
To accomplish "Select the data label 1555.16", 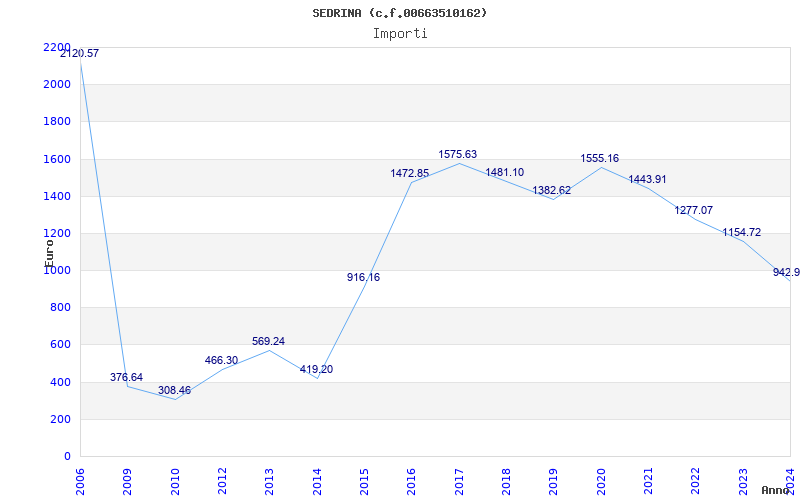I will 599,158.
